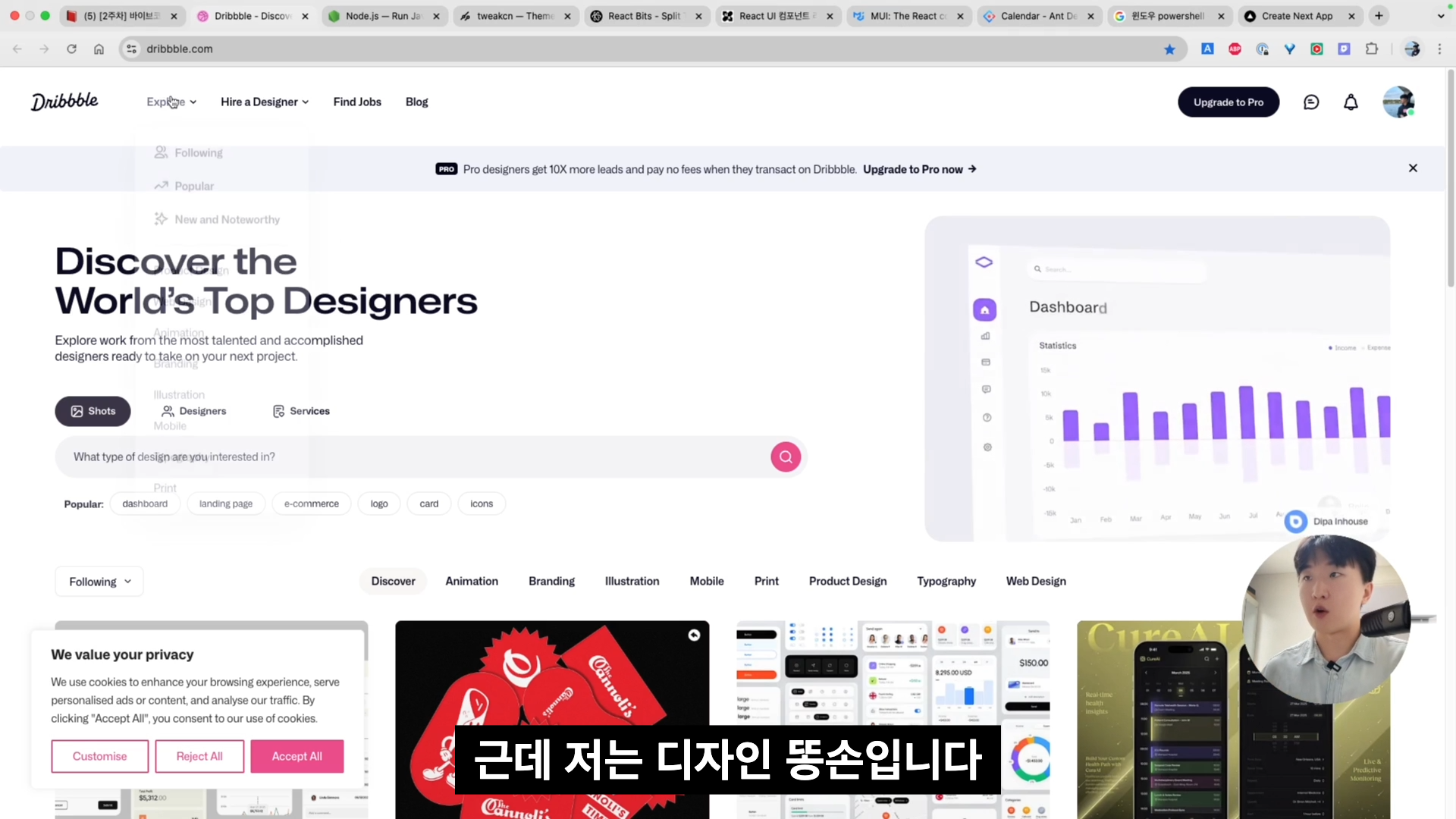The width and height of the screenshot is (1456, 819).
Task: Switch search mode to Services
Action: [x=300, y=411]
